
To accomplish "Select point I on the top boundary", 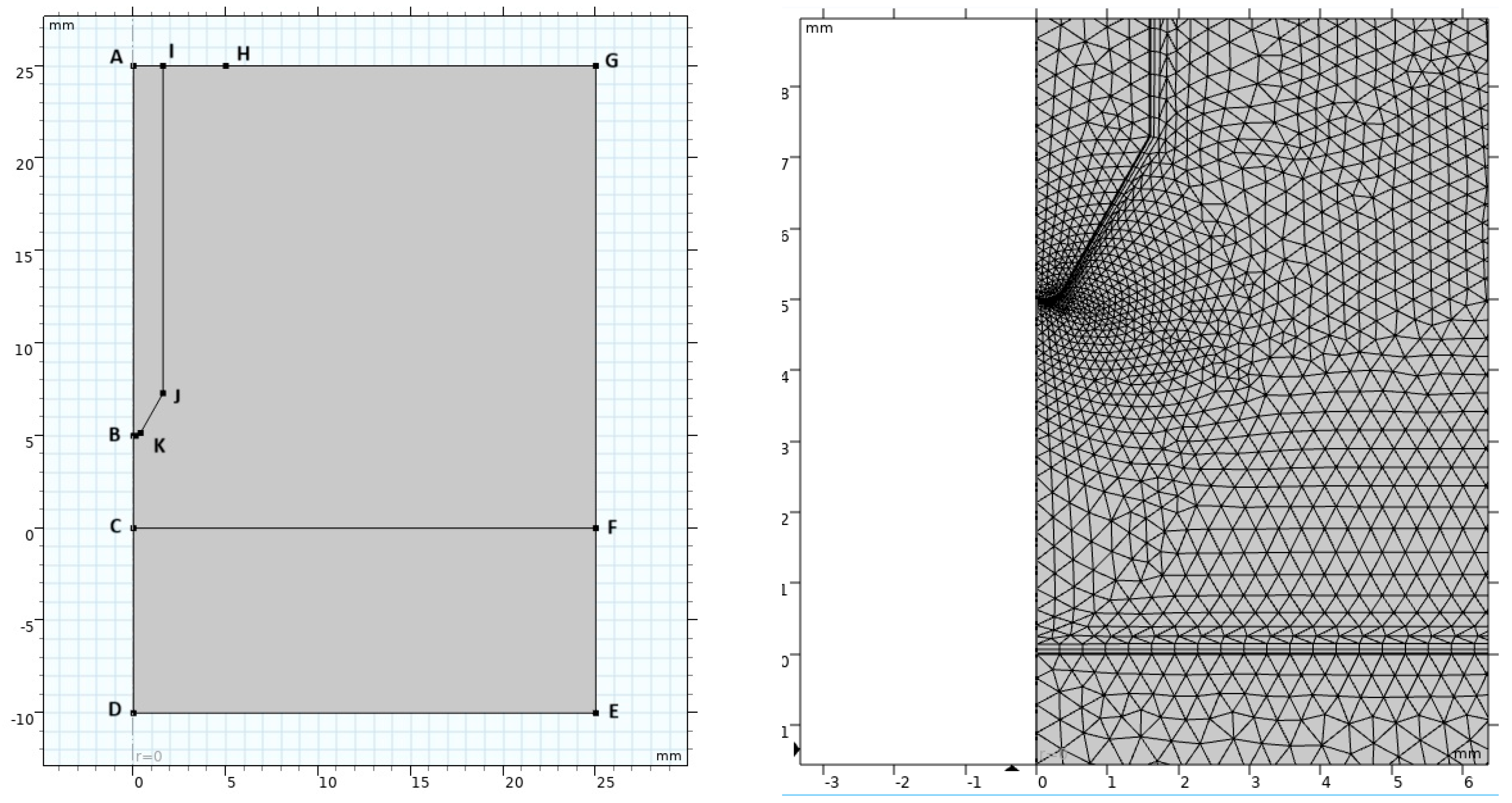I will point(163,66).
